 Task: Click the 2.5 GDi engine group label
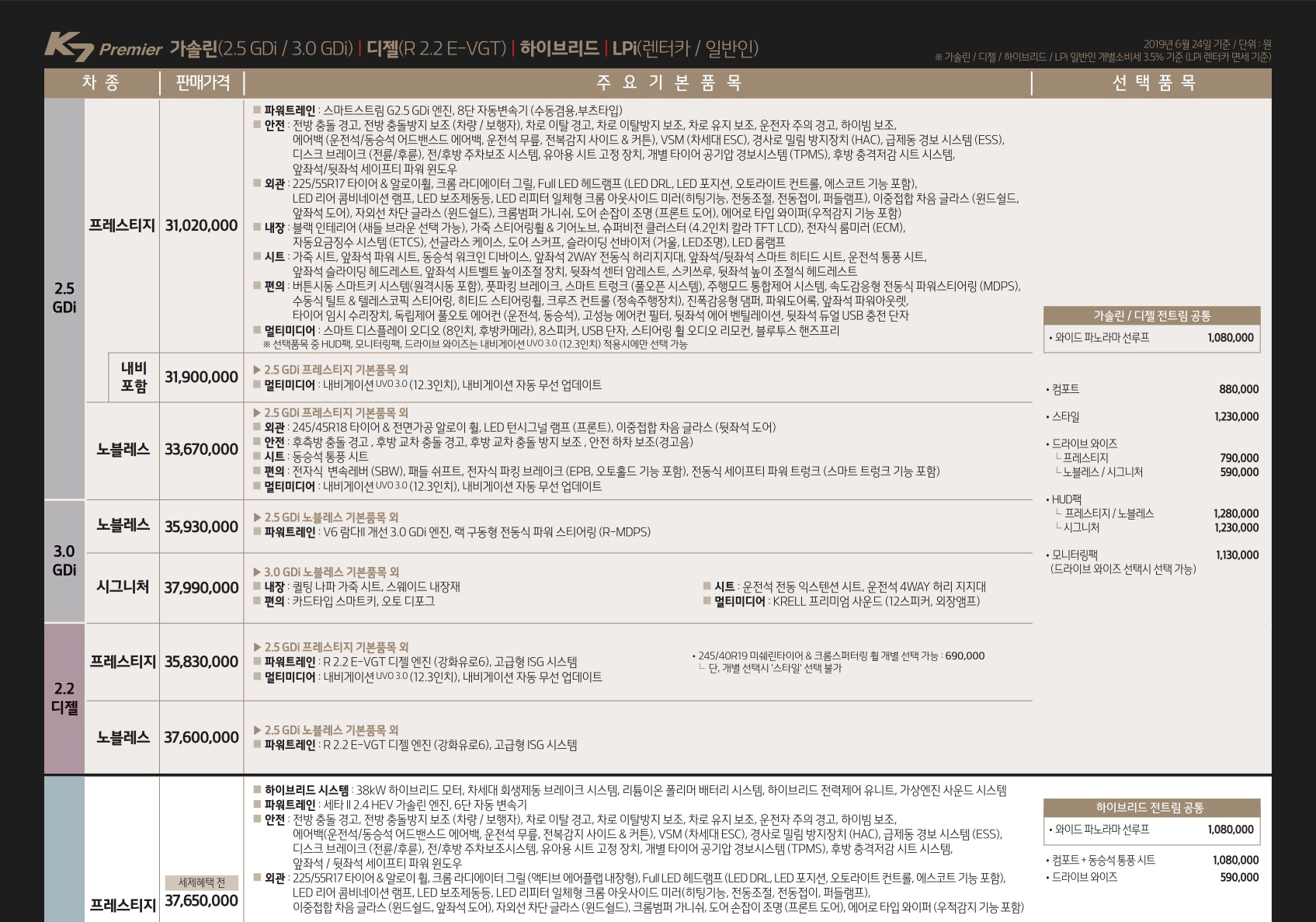coord(64,297)
